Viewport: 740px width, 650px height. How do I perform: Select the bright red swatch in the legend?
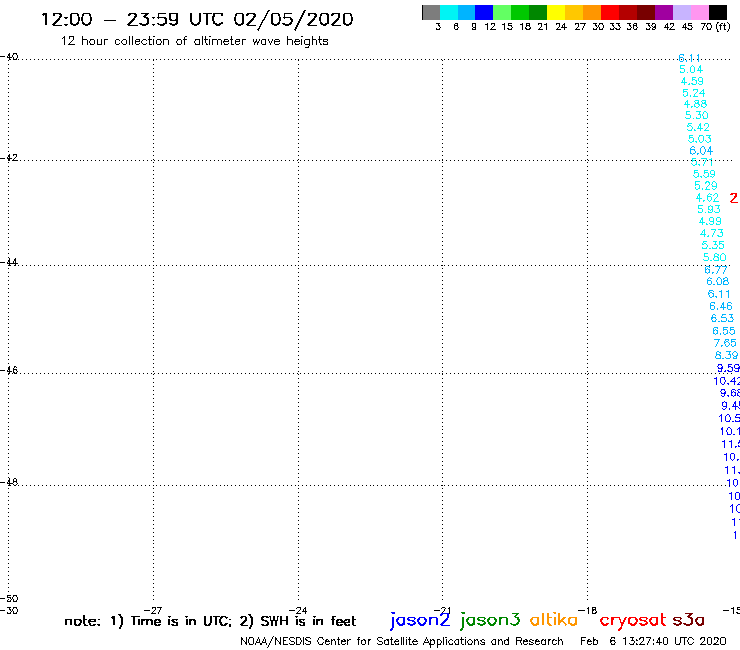pos(610,12)
